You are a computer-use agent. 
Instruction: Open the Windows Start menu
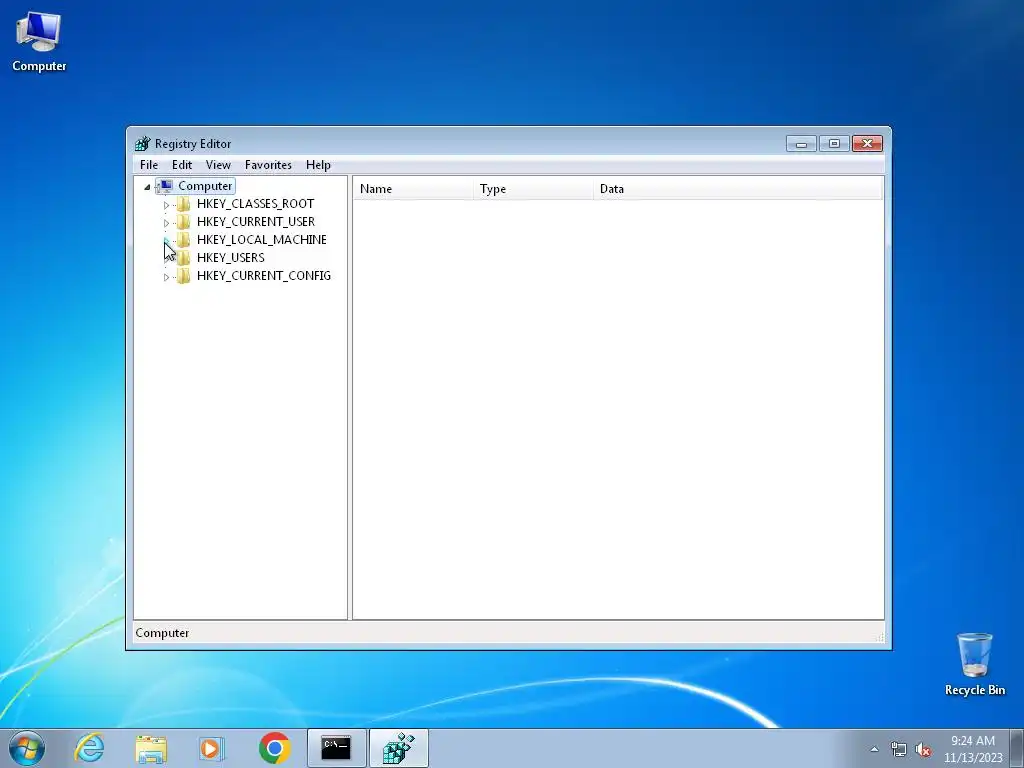27,748
